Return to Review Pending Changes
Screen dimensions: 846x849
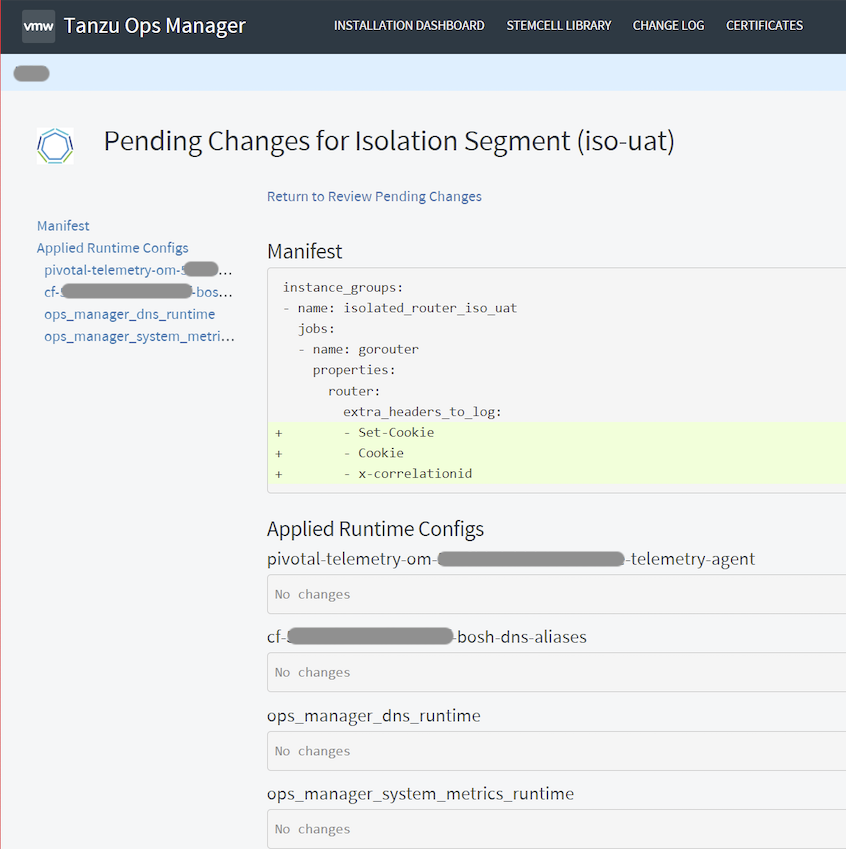click(374, 196)
